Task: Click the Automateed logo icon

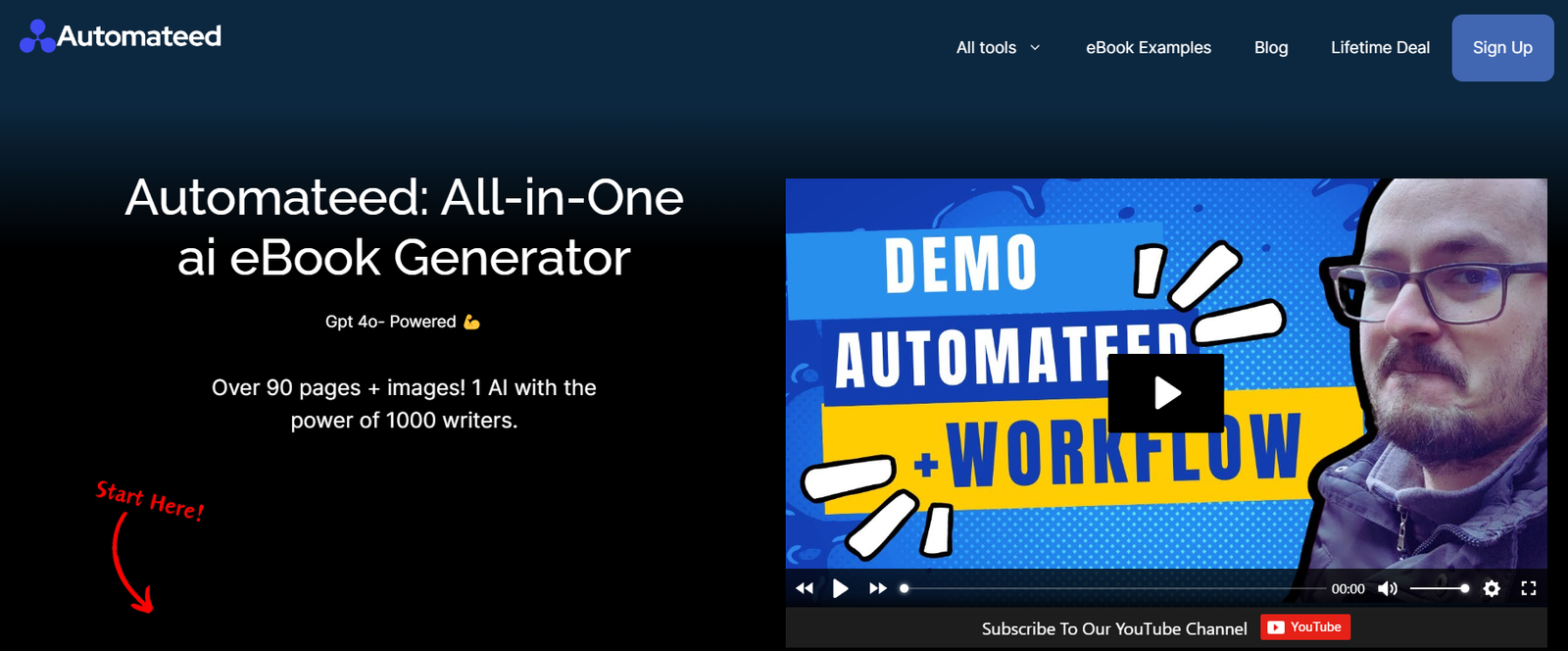Action: (37, 37)
